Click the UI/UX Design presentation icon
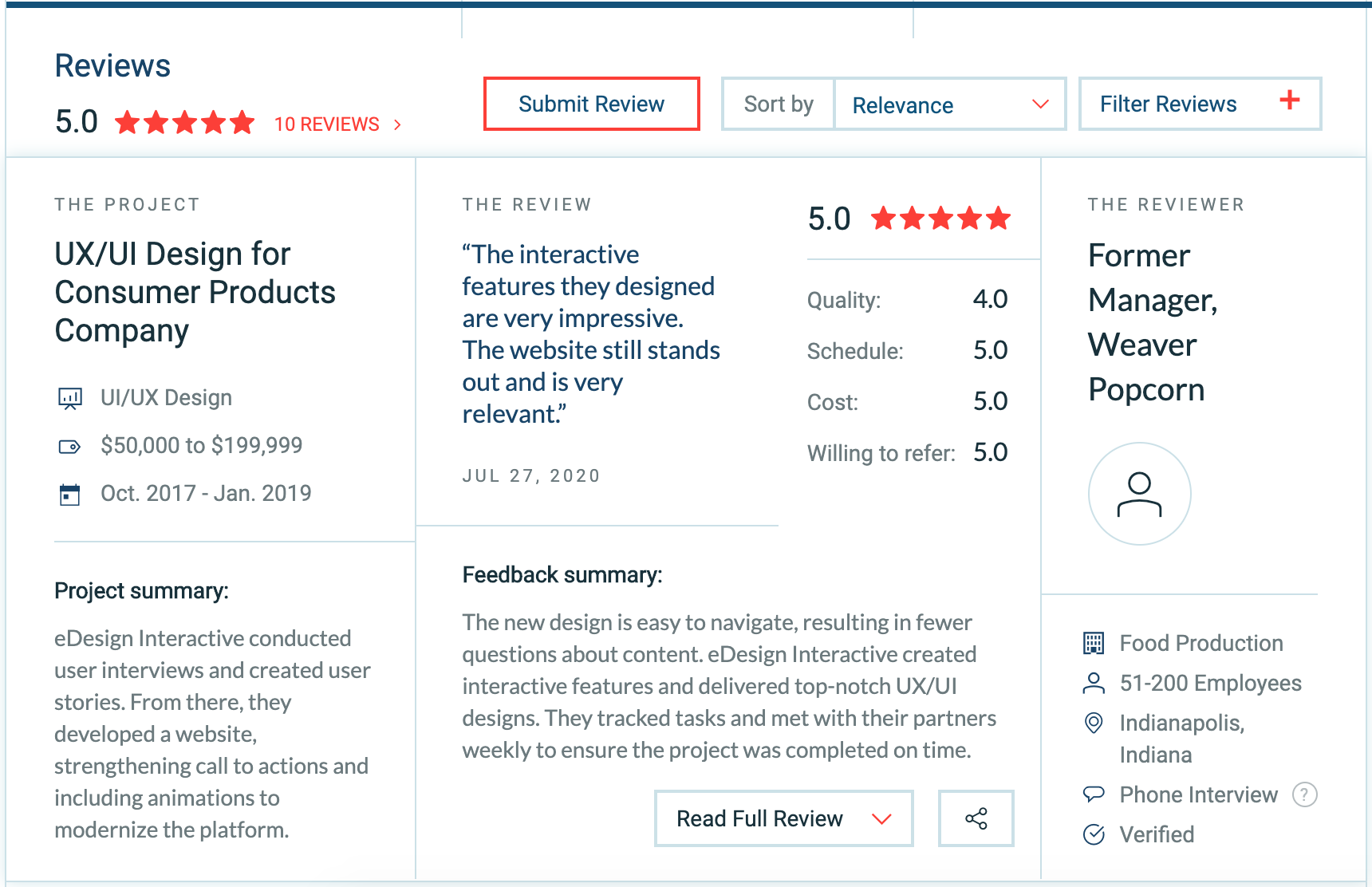Screen dimensions: 1372x887 (x=70, y=398)
